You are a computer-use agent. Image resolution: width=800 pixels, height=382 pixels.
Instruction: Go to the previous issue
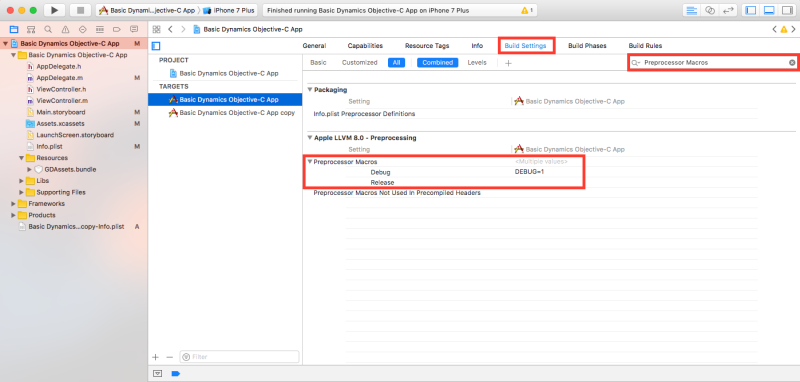[x=774, y=29]
